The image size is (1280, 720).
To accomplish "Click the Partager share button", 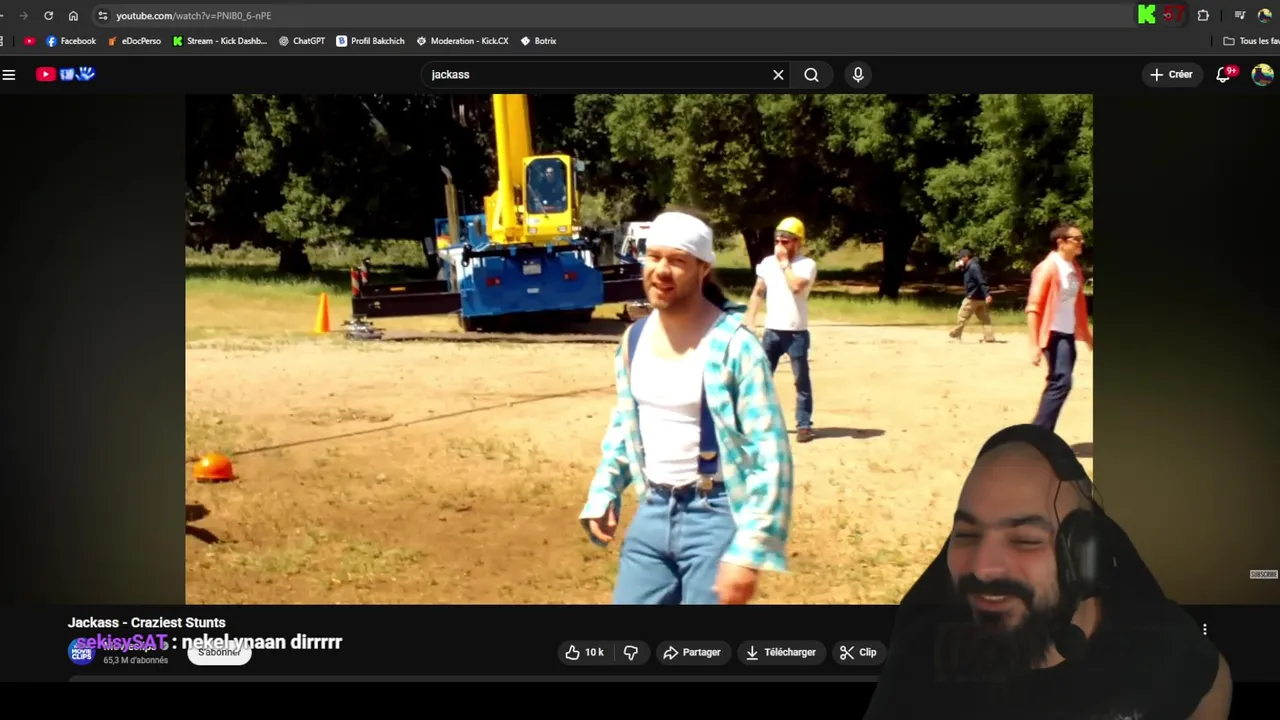I will [692, 652].
